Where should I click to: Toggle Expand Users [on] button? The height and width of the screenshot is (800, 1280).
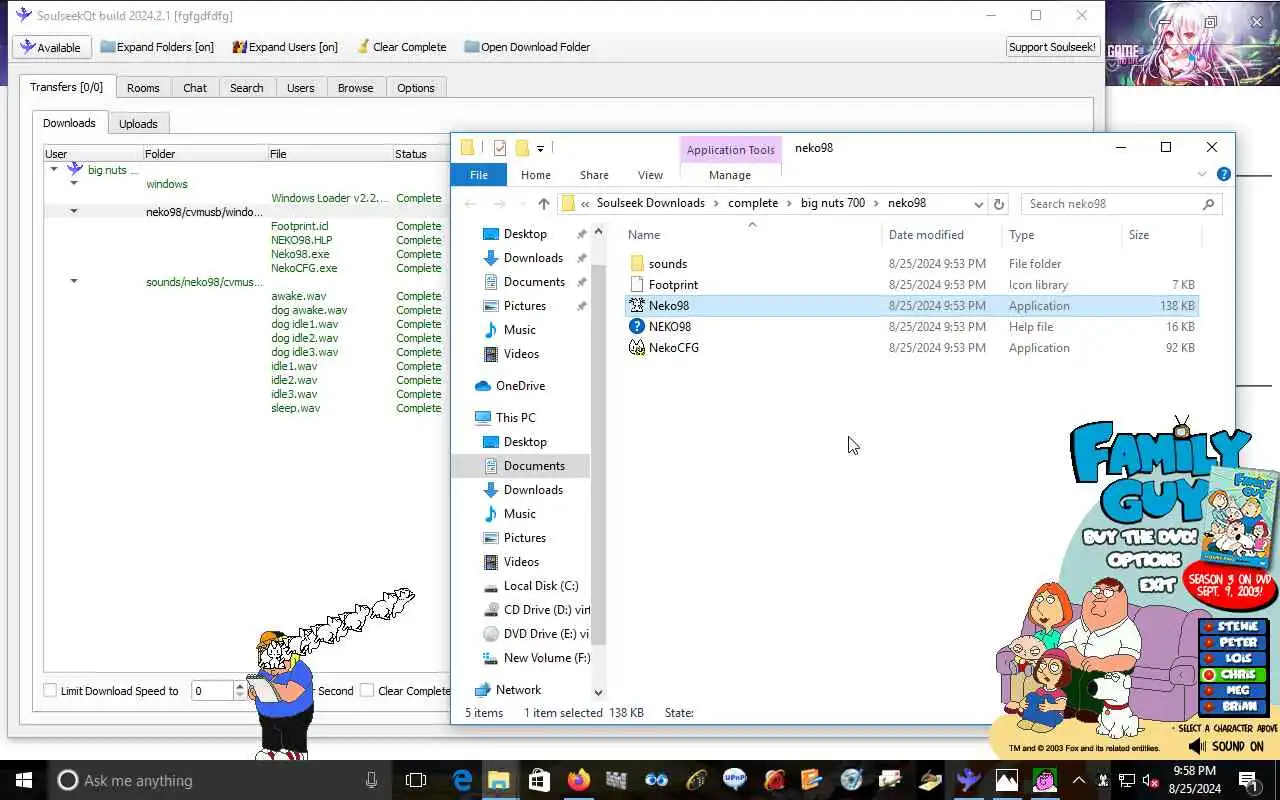pos(285,47)
